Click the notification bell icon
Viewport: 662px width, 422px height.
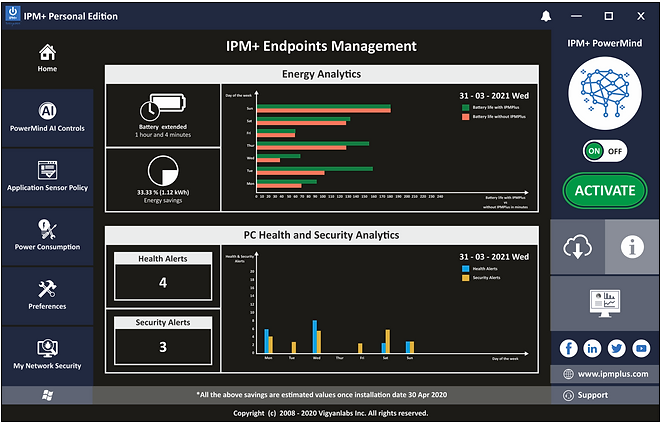point(546,17)
